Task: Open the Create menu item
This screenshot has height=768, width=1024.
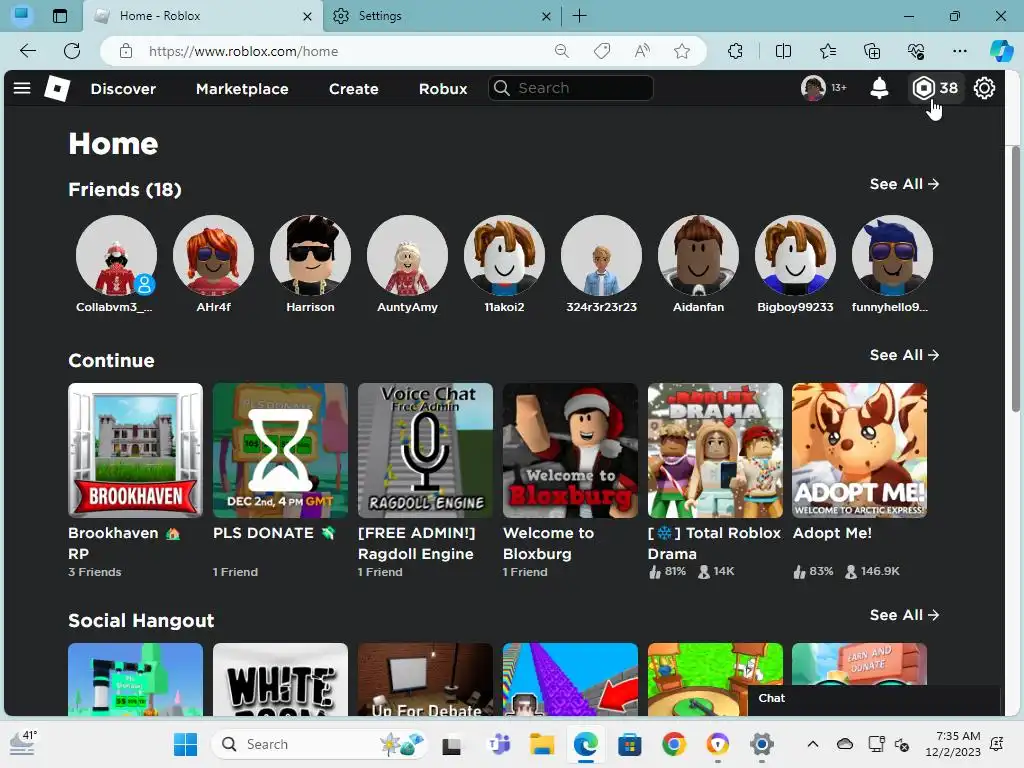Action: tap(354, 89)
